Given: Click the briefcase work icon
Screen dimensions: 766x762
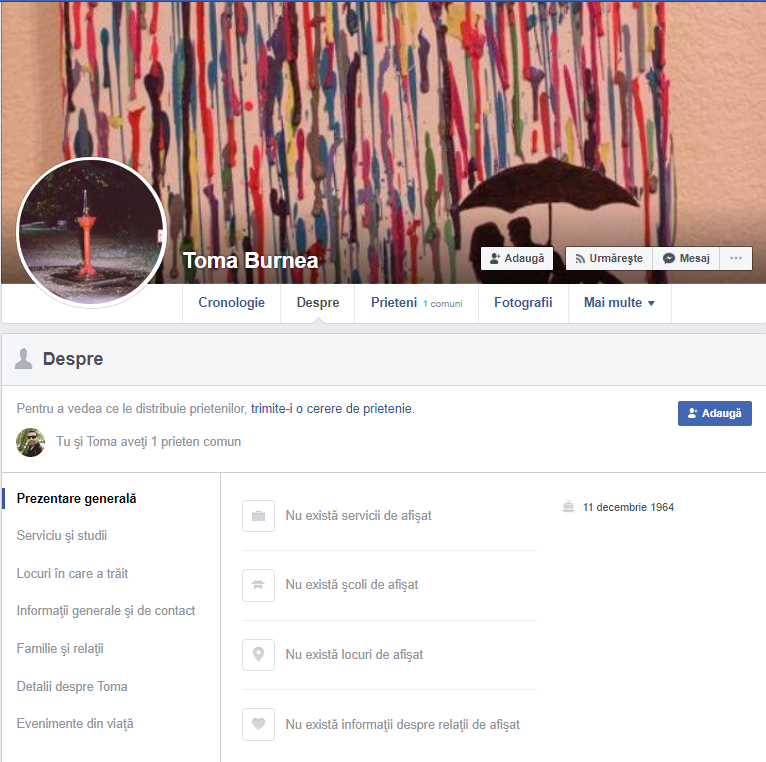Looking at the screenshot, I should point(258,516).
